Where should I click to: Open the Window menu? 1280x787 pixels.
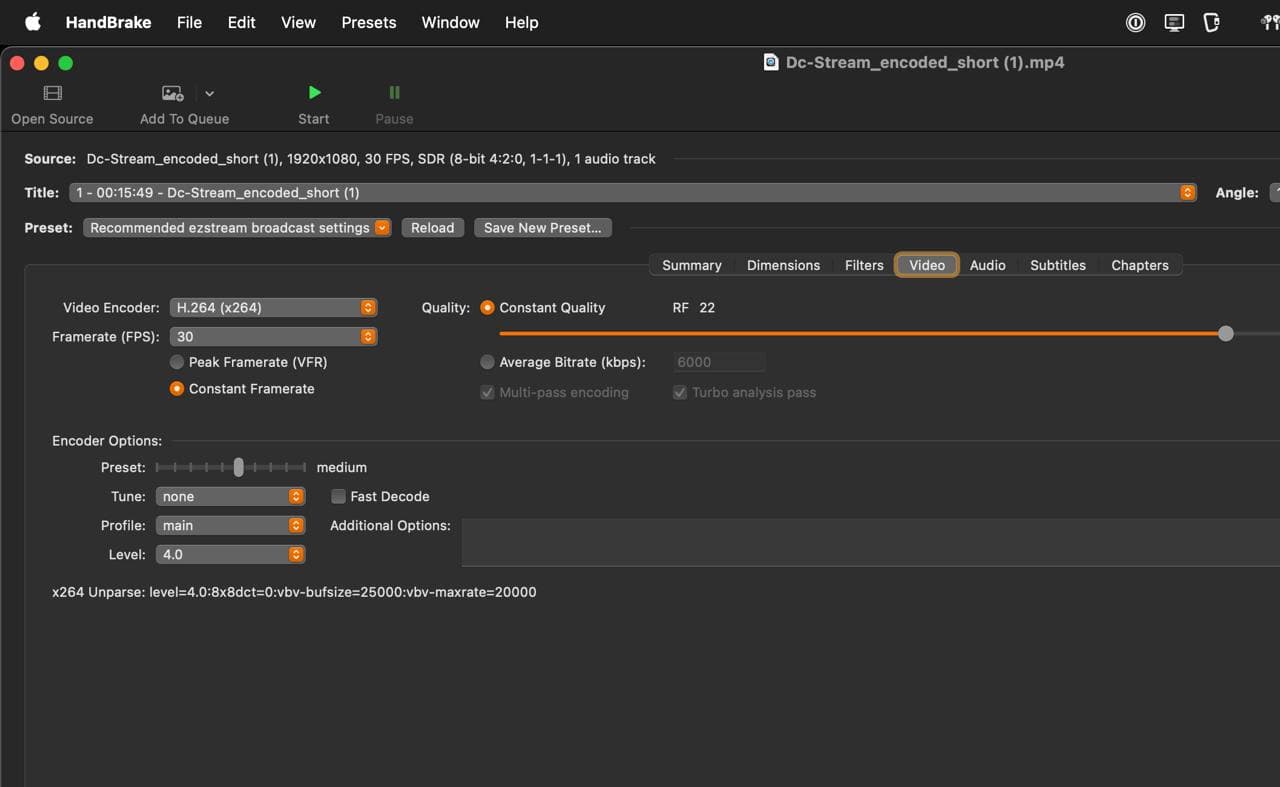tap(450, 22)
